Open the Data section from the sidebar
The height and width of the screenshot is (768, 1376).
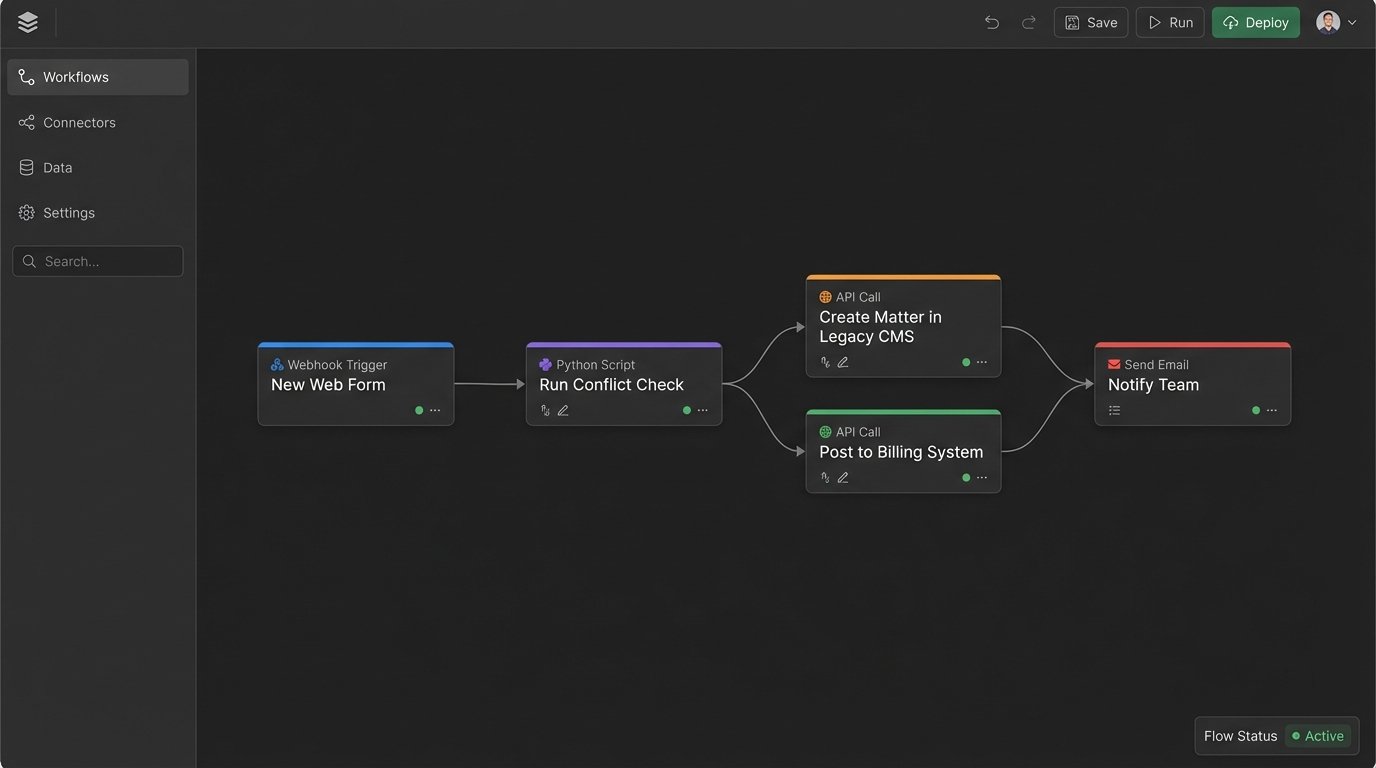click(57, 167)
